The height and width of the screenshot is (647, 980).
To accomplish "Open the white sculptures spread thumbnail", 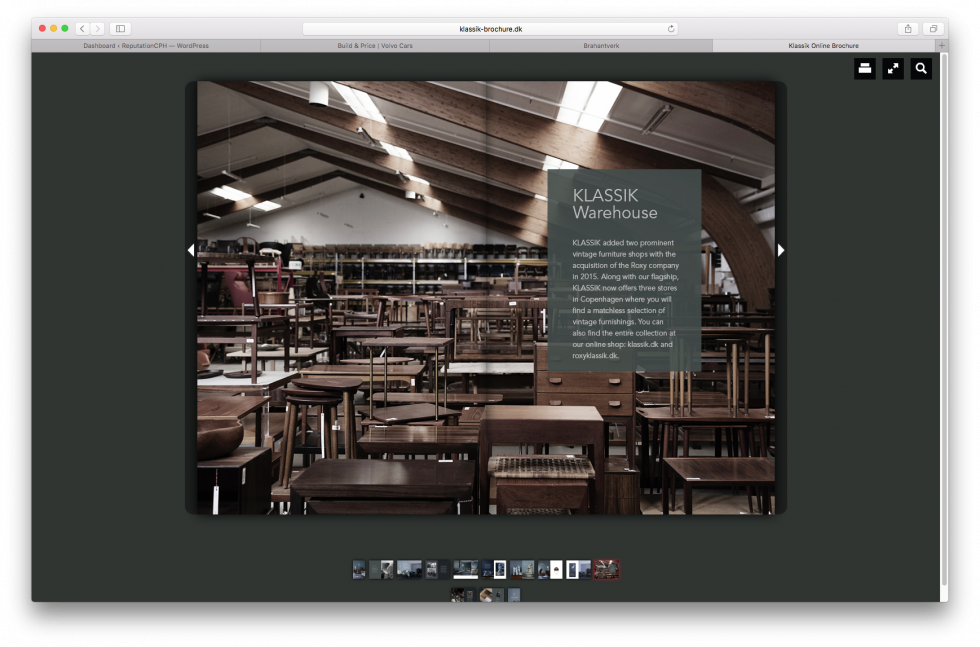I will pos(522,569).
